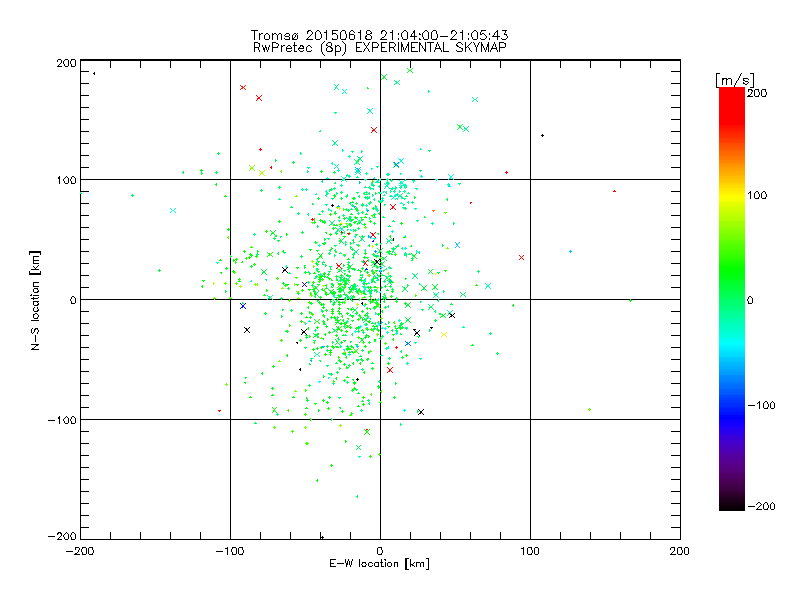800x600 pixels.
Task: Click the x-axis tick label '-100'
Action: click(230, 551)
